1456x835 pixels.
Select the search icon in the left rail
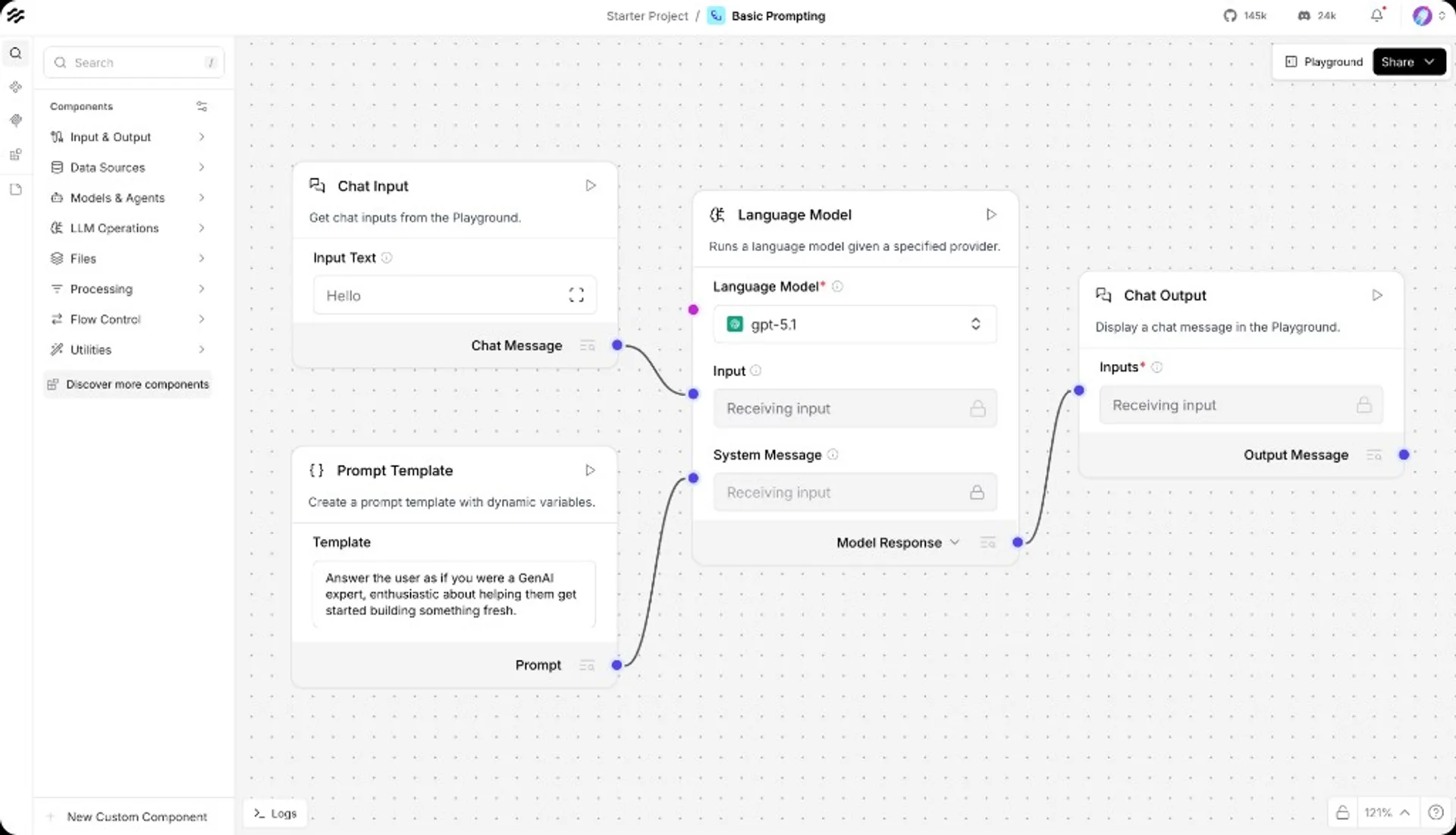click(15, 53)
